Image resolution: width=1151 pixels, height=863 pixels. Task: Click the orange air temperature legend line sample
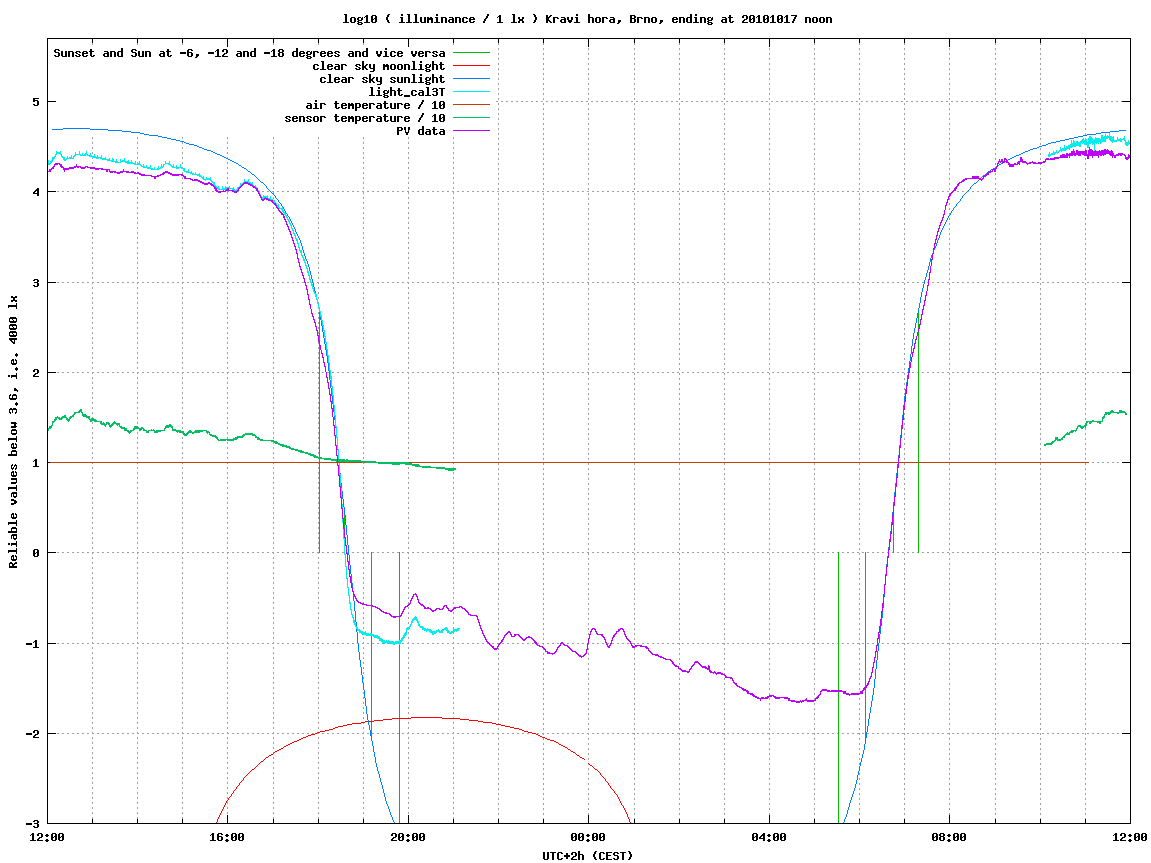click(471, 105)
